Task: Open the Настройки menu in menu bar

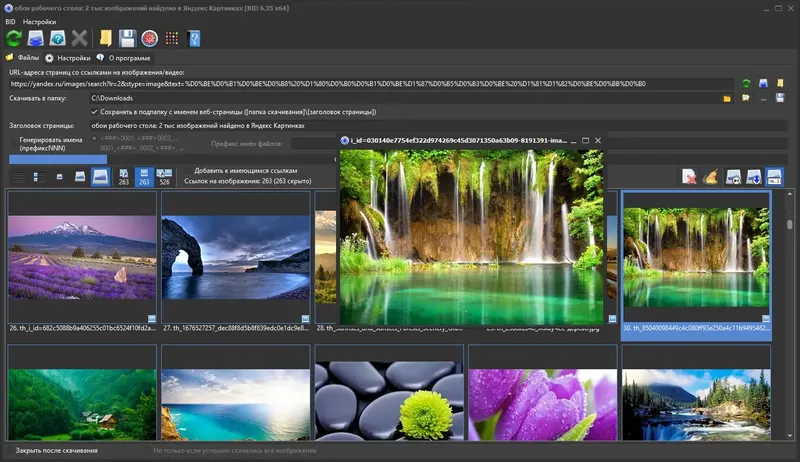Action: (39, 21)
